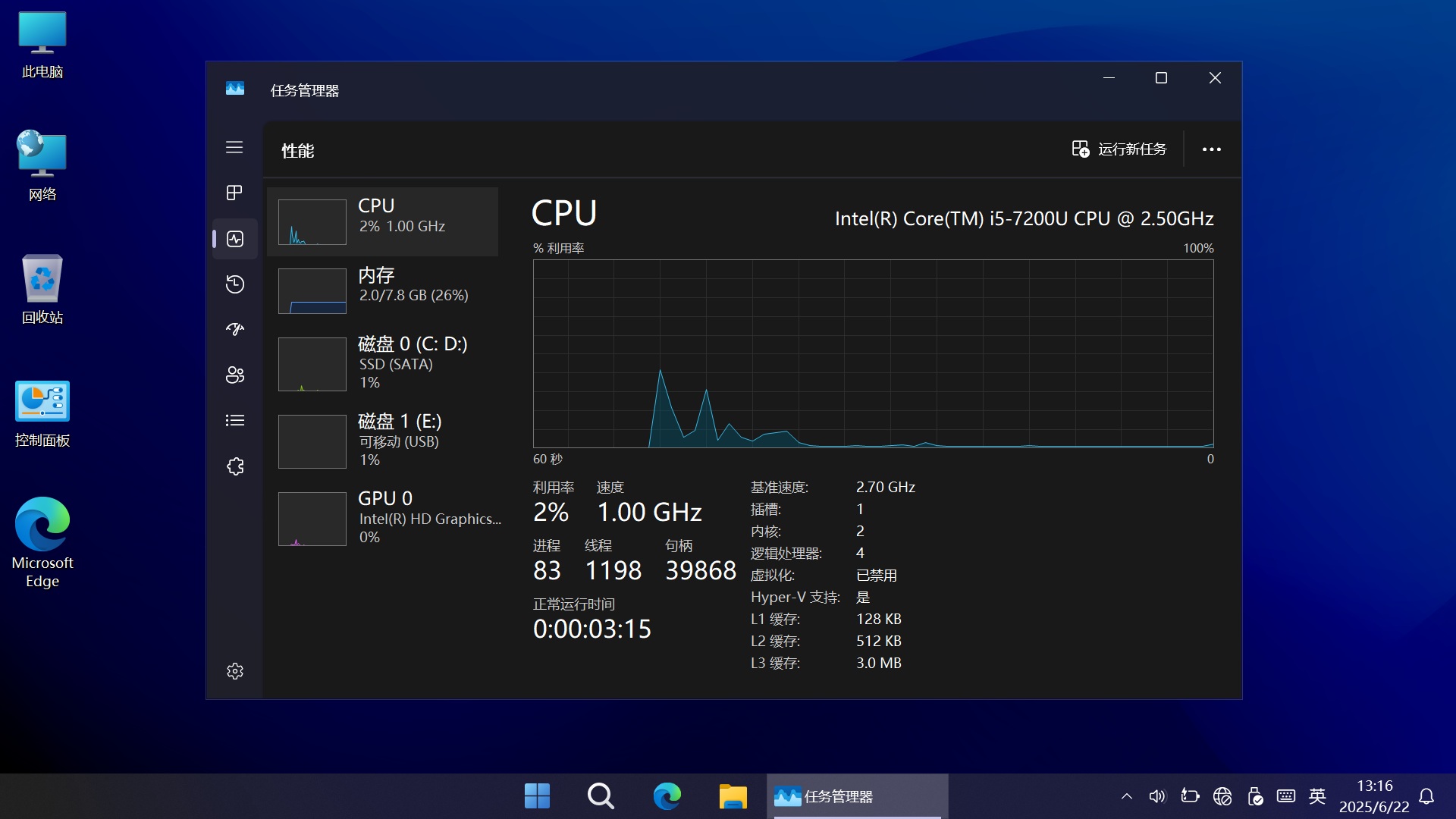Click the taskbar volume speaker icon
Viewport: 1456px width, 819px height.
1156,796
